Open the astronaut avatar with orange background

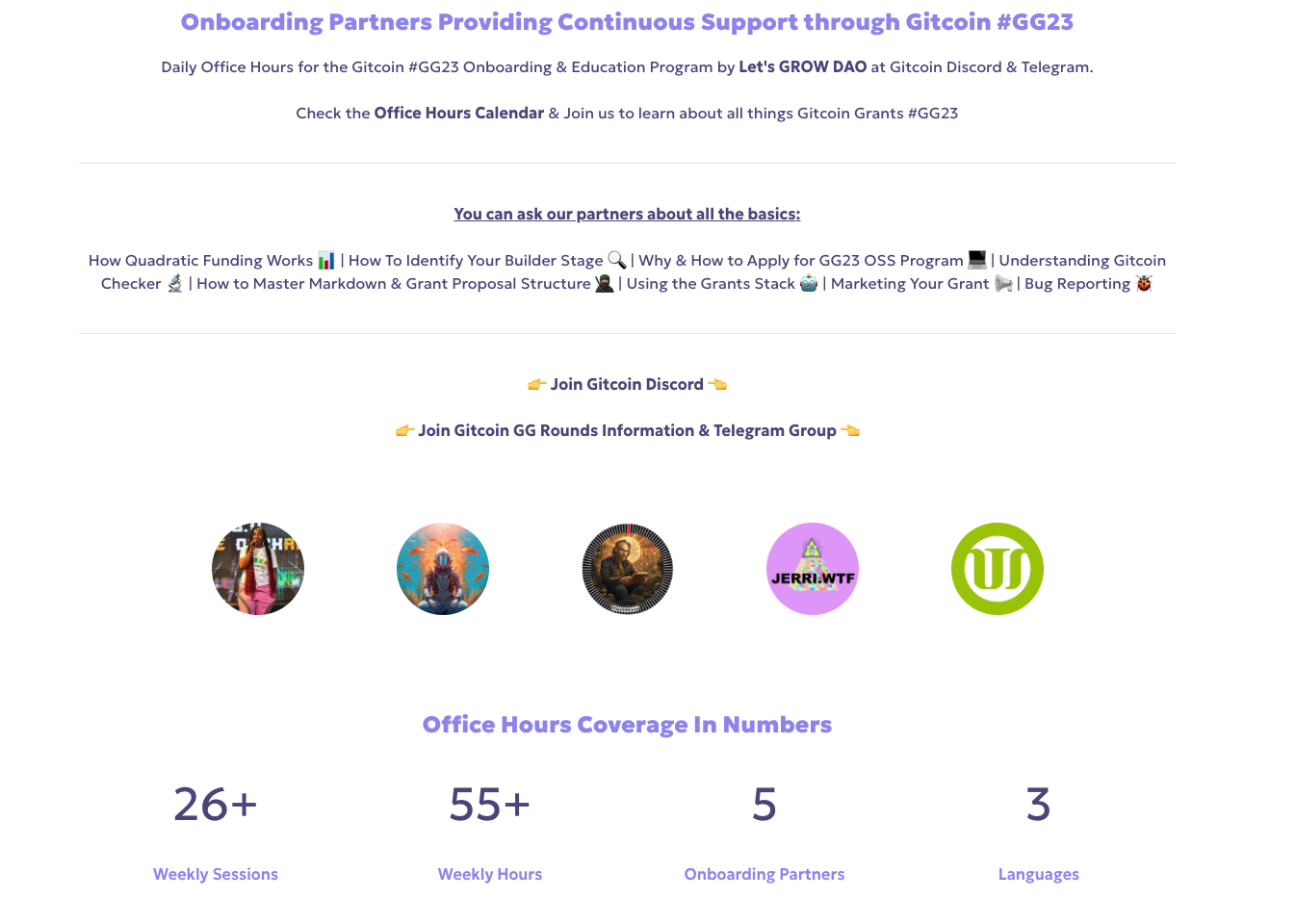pyautogui.click(x=443, y=569)
